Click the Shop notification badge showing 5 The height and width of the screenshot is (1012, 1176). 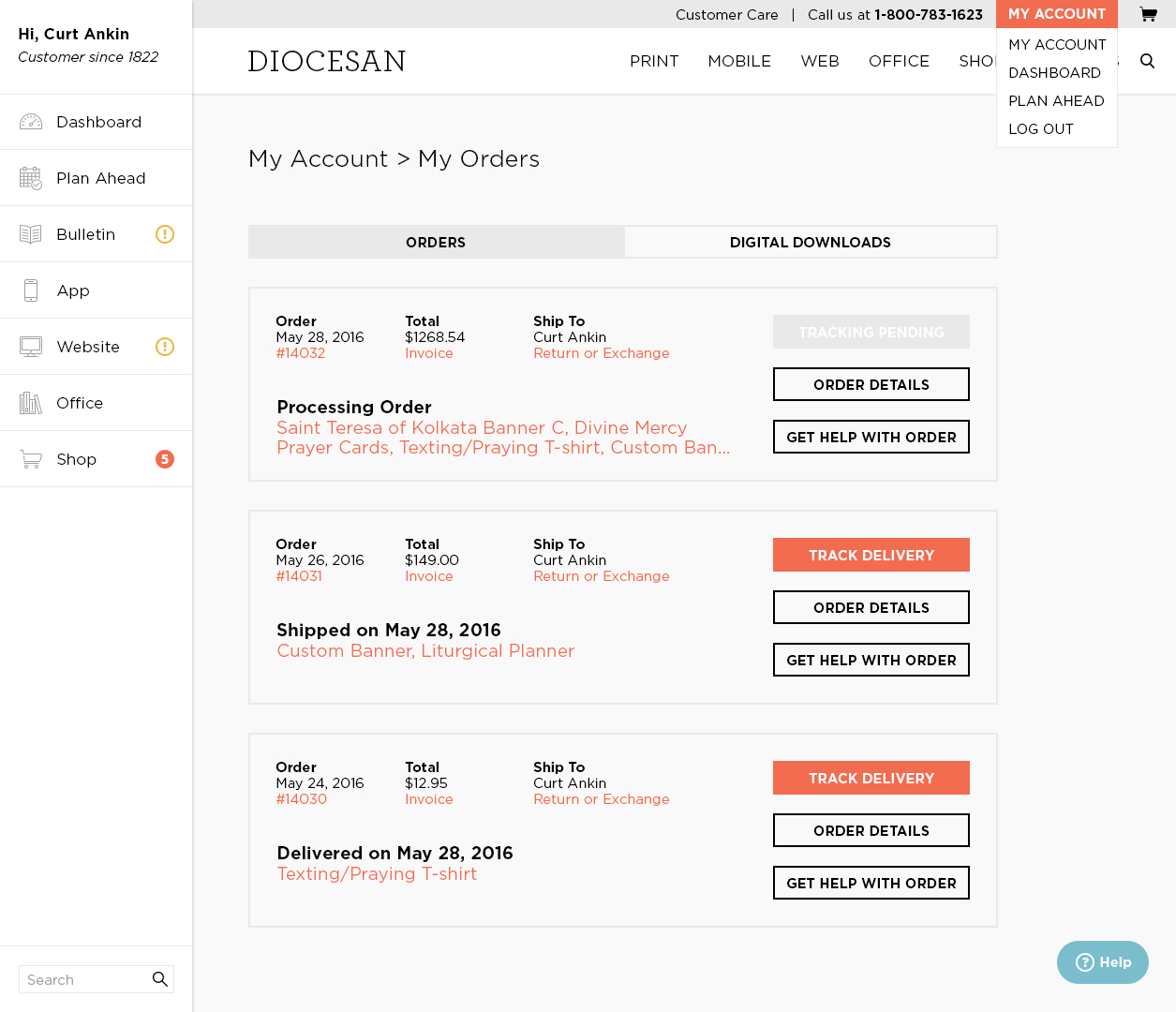pos(165,459)
